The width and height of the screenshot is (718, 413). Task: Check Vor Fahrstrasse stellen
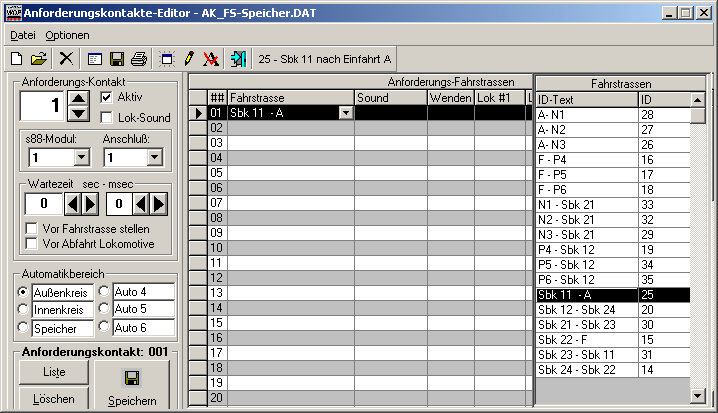pos(32,228)
